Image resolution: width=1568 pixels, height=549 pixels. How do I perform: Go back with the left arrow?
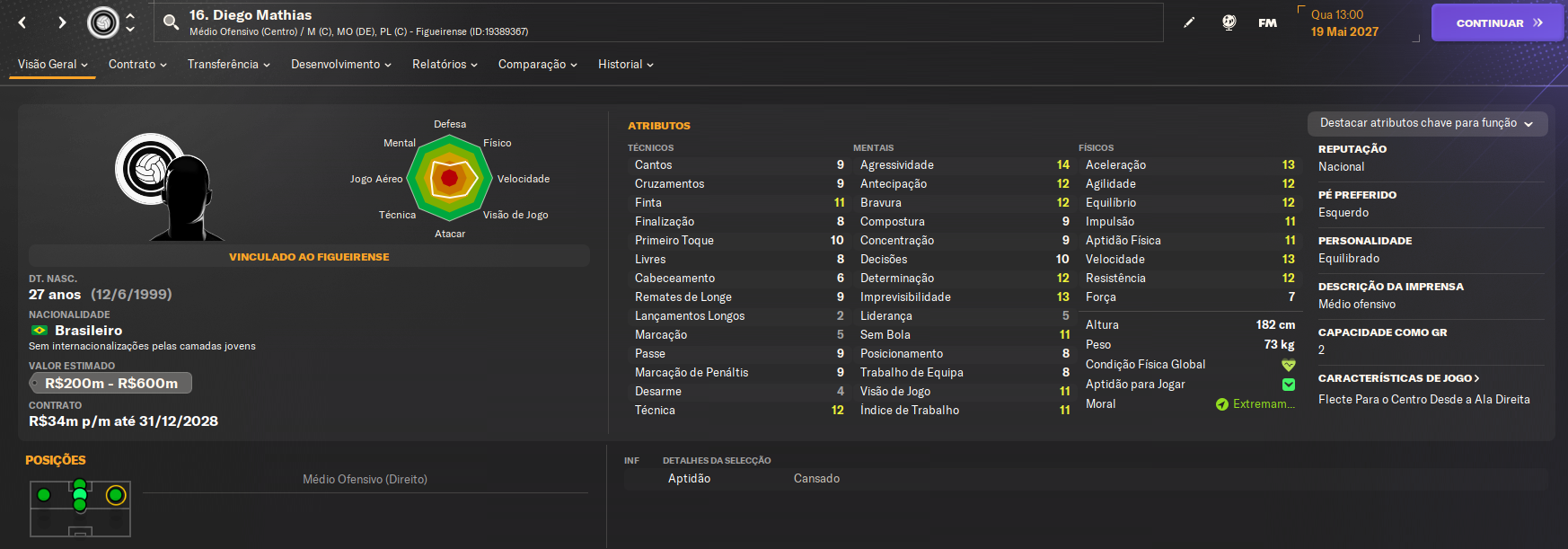point(22,22)
